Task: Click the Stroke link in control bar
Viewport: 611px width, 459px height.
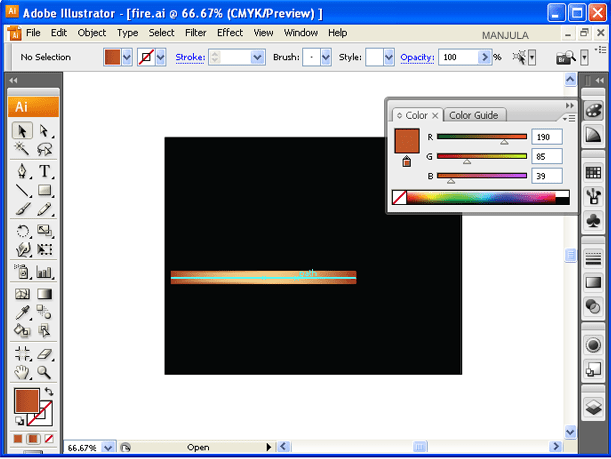Action: click(190, 57)
